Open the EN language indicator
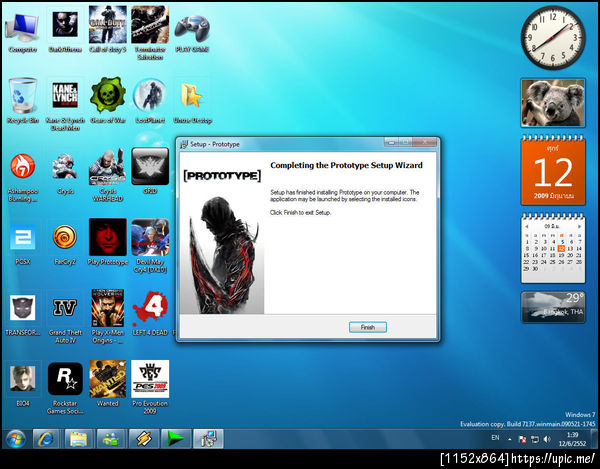 coord(495,438)
